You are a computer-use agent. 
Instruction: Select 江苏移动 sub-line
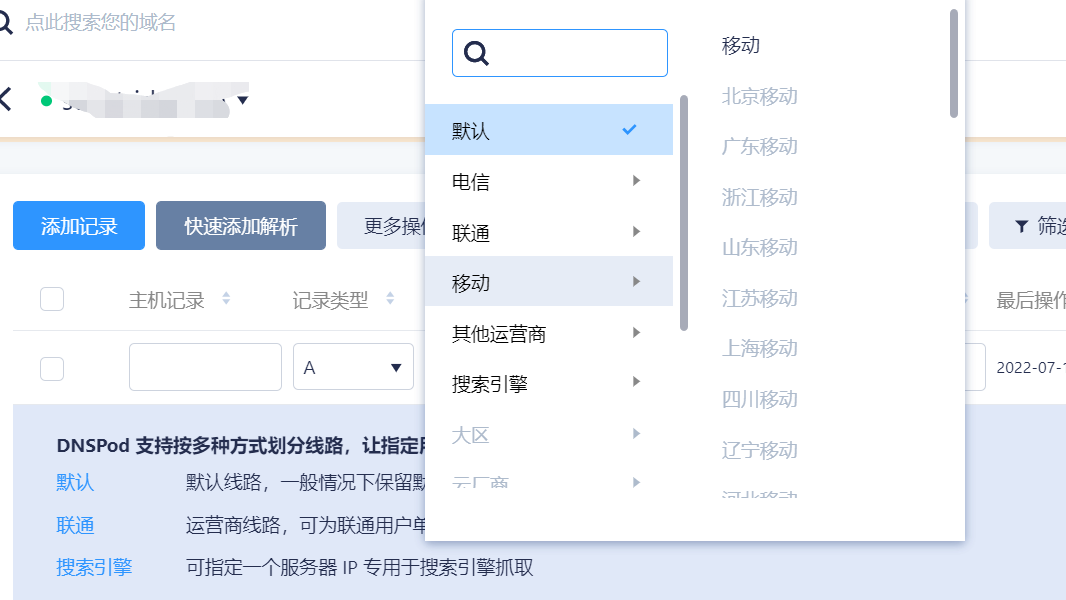click(x=759, y=298)
